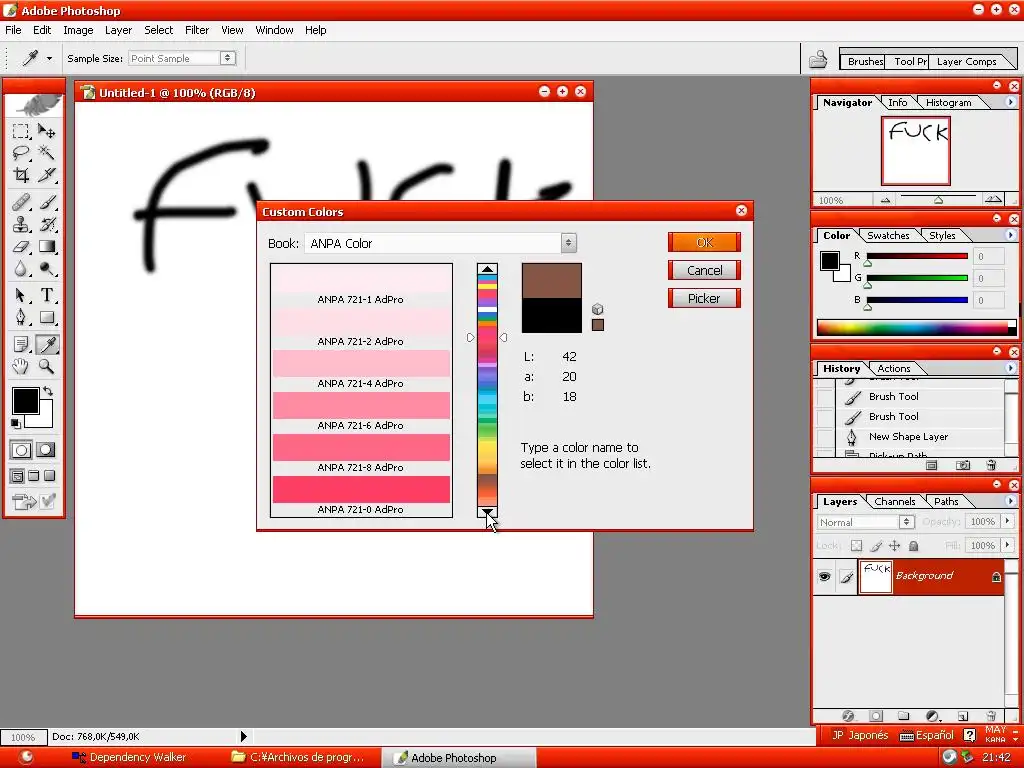Switch to the Actions tab
The height and width of the screenshot is (768, 1024).
893,368
